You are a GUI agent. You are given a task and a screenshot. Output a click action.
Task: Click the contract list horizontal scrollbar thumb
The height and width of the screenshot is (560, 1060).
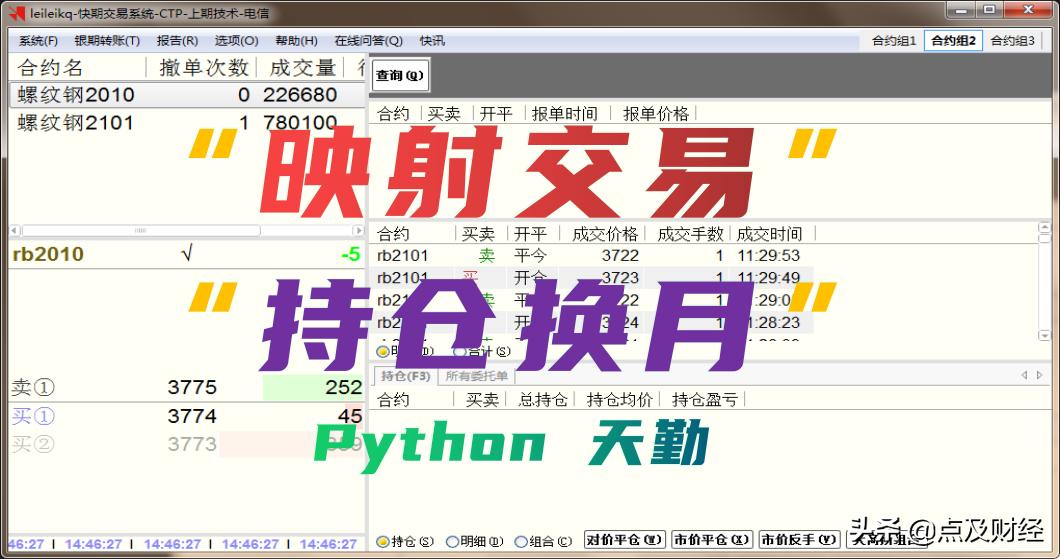coord(141,231)
